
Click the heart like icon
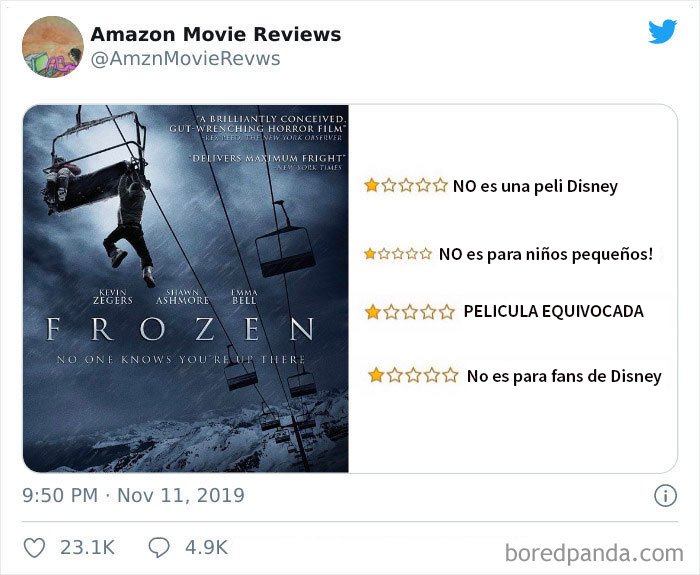tap(34, 548)
